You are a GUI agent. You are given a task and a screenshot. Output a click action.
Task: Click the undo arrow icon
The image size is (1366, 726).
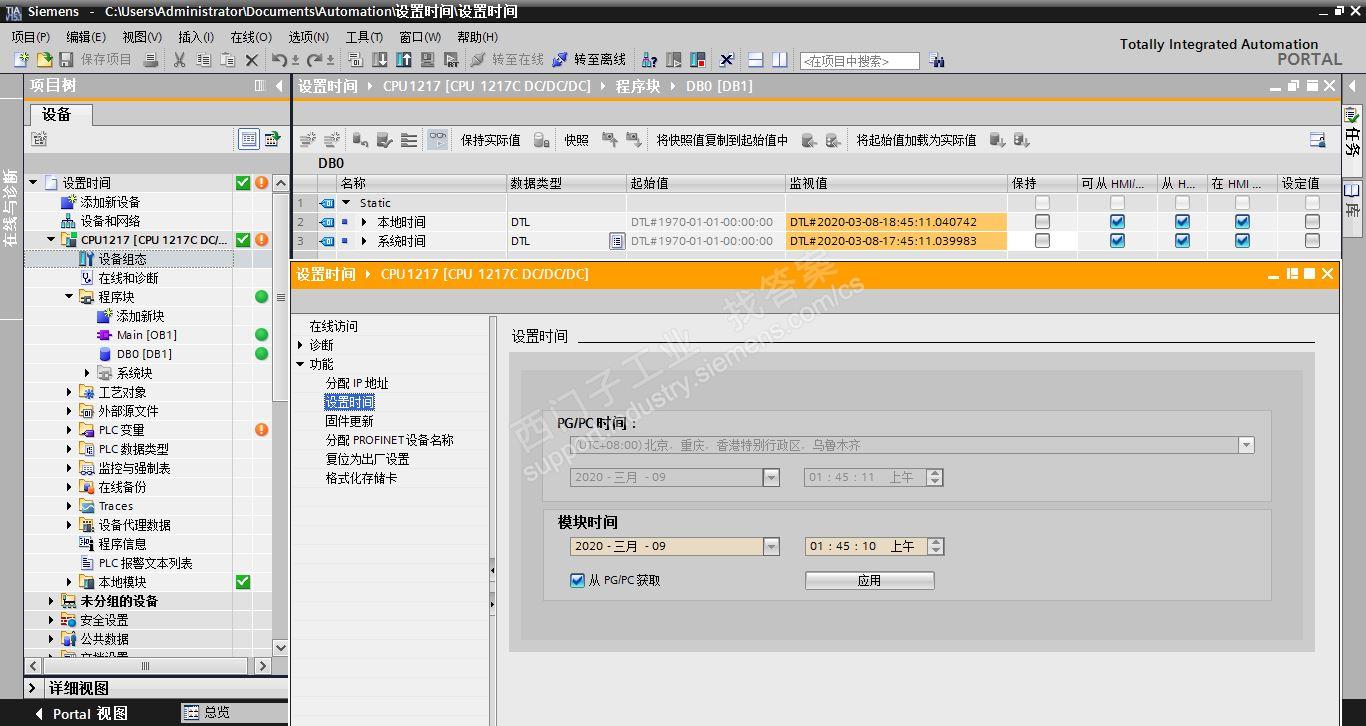280,60
